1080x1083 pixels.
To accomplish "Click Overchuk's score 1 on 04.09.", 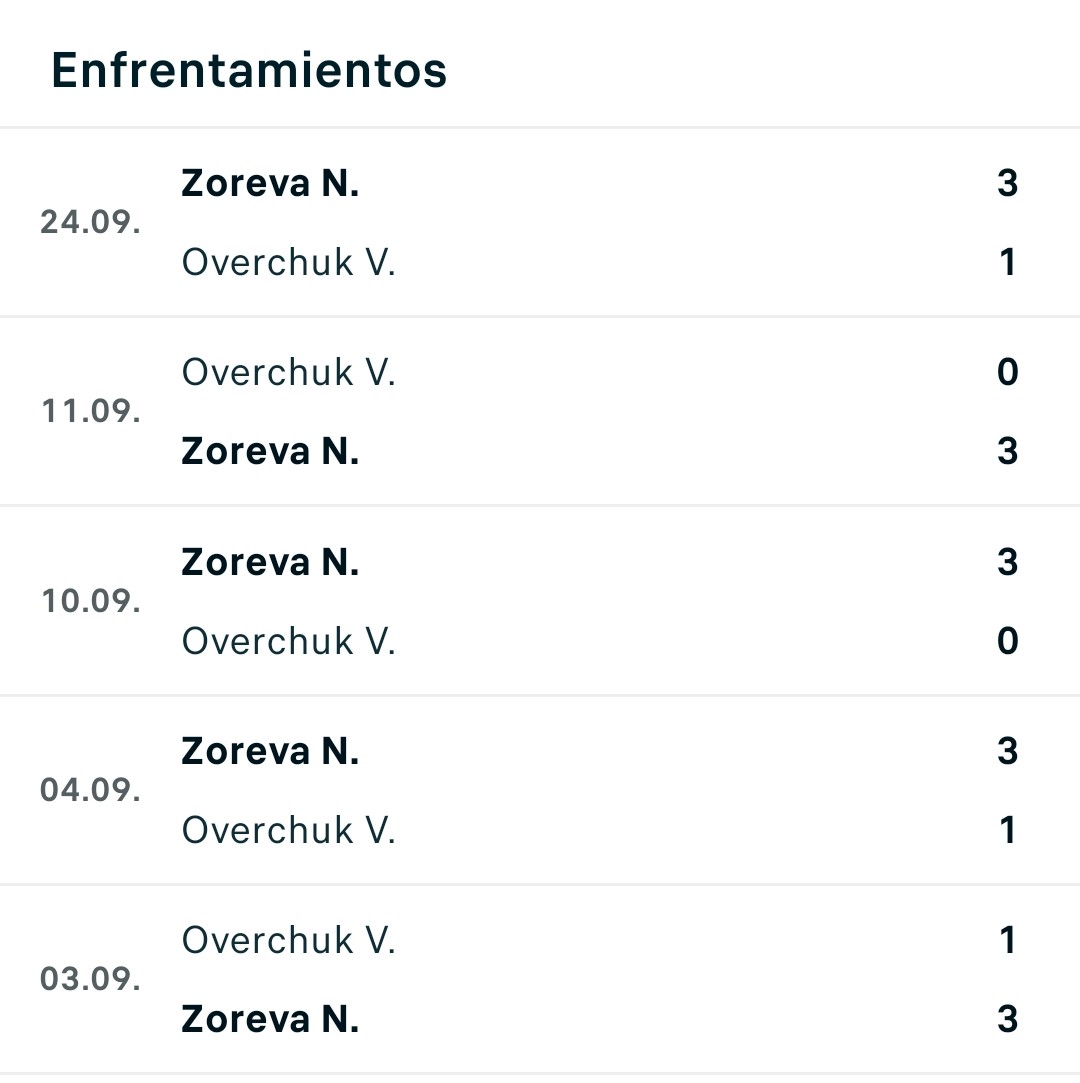I will click(1007, 830).
